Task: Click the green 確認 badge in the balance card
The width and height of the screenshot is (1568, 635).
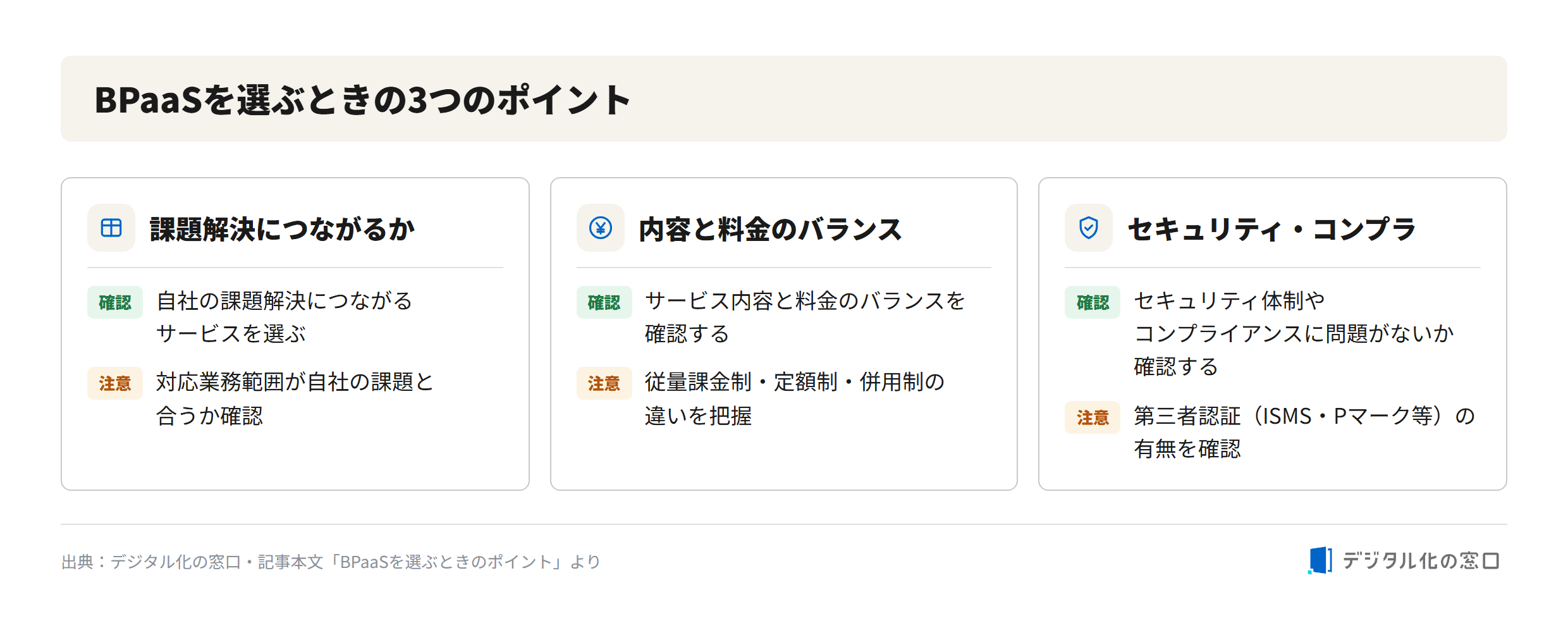Action: [x=604, y=302]
